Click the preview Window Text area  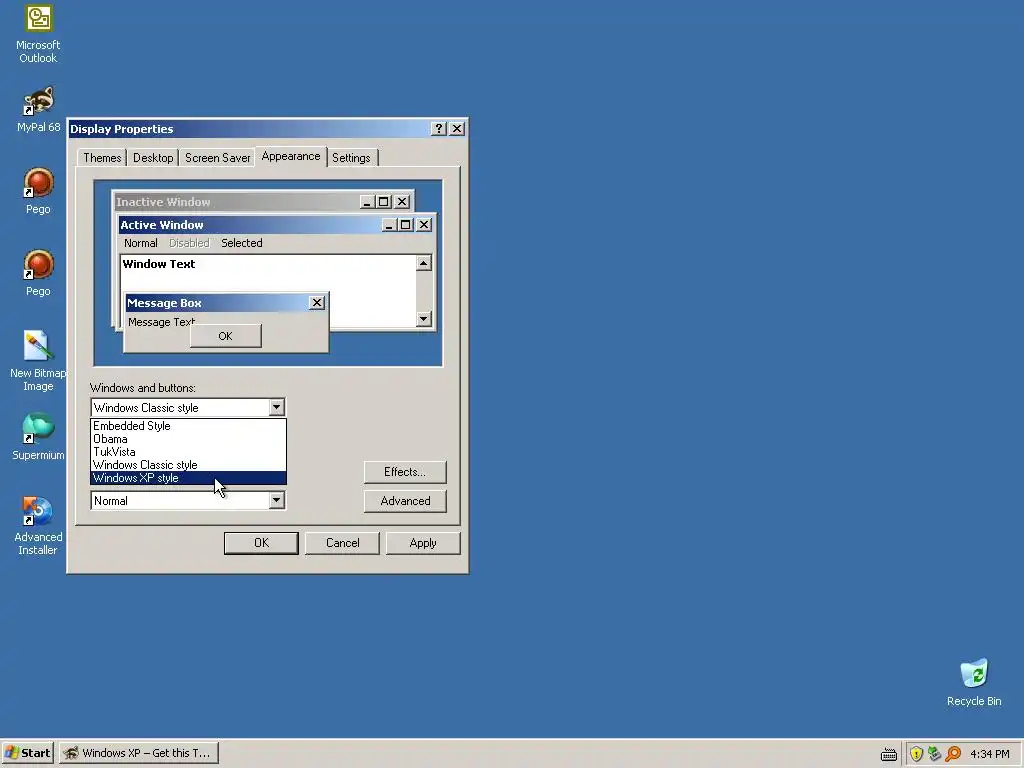click(x=159, y=264)
